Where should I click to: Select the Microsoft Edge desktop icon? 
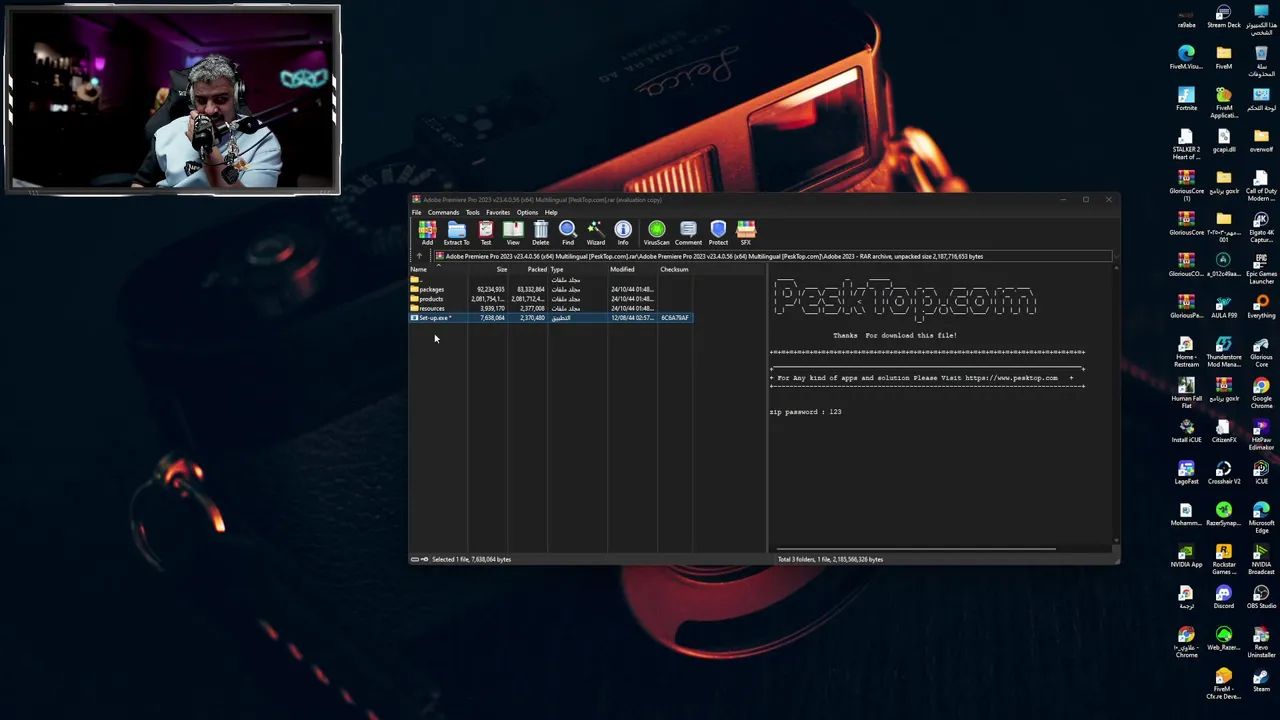click(1261, 517)
